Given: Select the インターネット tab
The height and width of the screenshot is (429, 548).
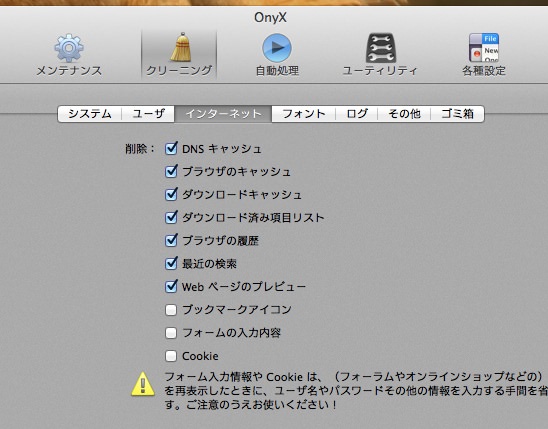Looking at the screenshot, I should click(223, 114).
